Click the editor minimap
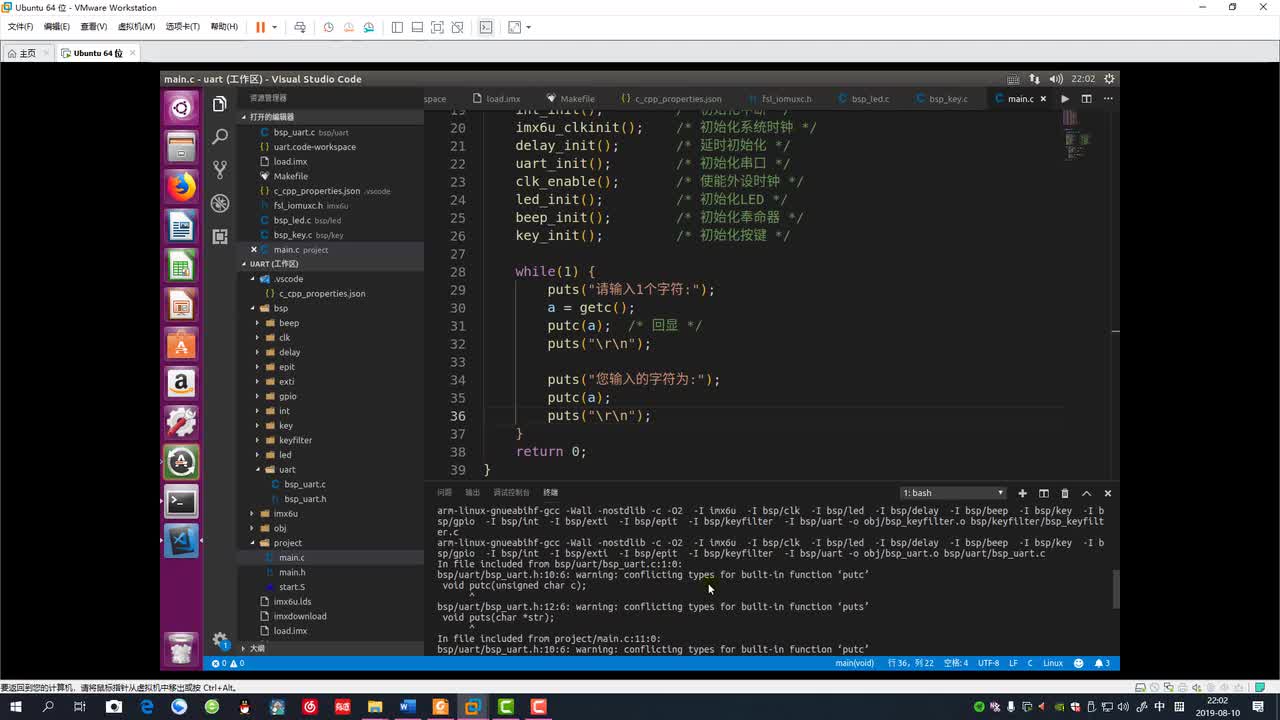This screenshot has width=1280, height=720. tap(1075, 135)
